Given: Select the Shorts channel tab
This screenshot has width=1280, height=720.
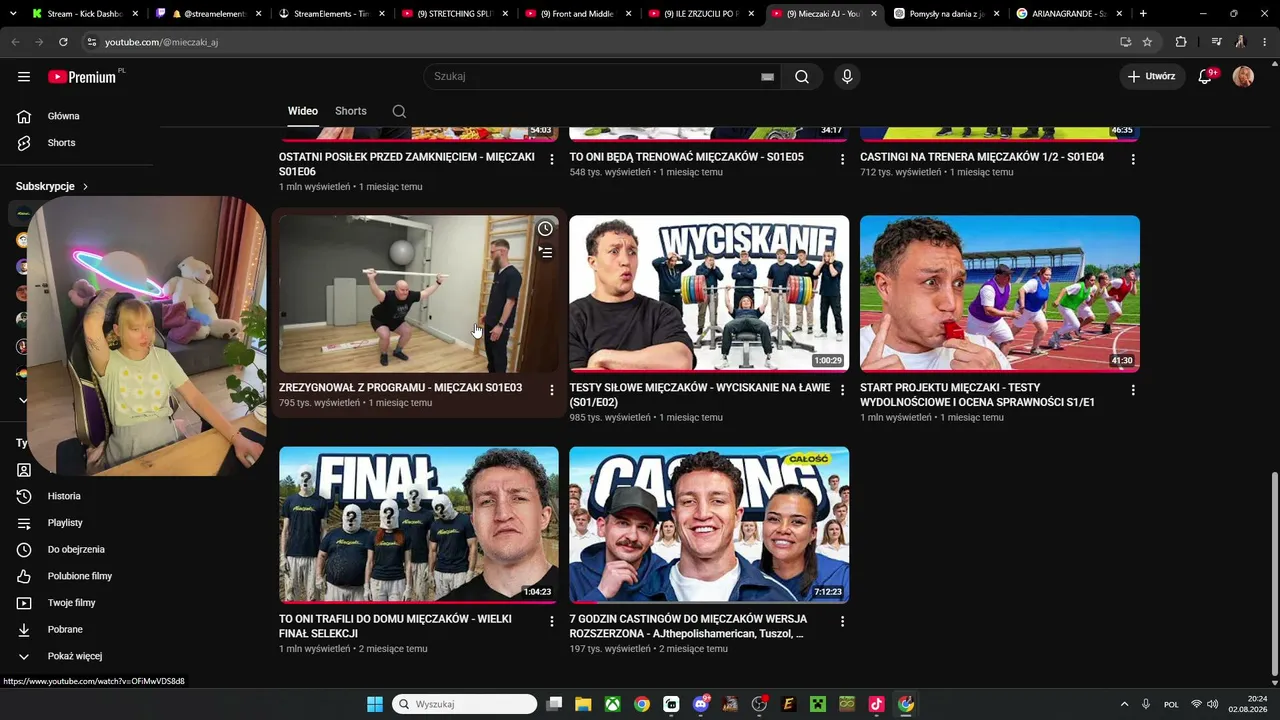Looking at the screenshot, I should pyautogui.click(x=351, y=111).
